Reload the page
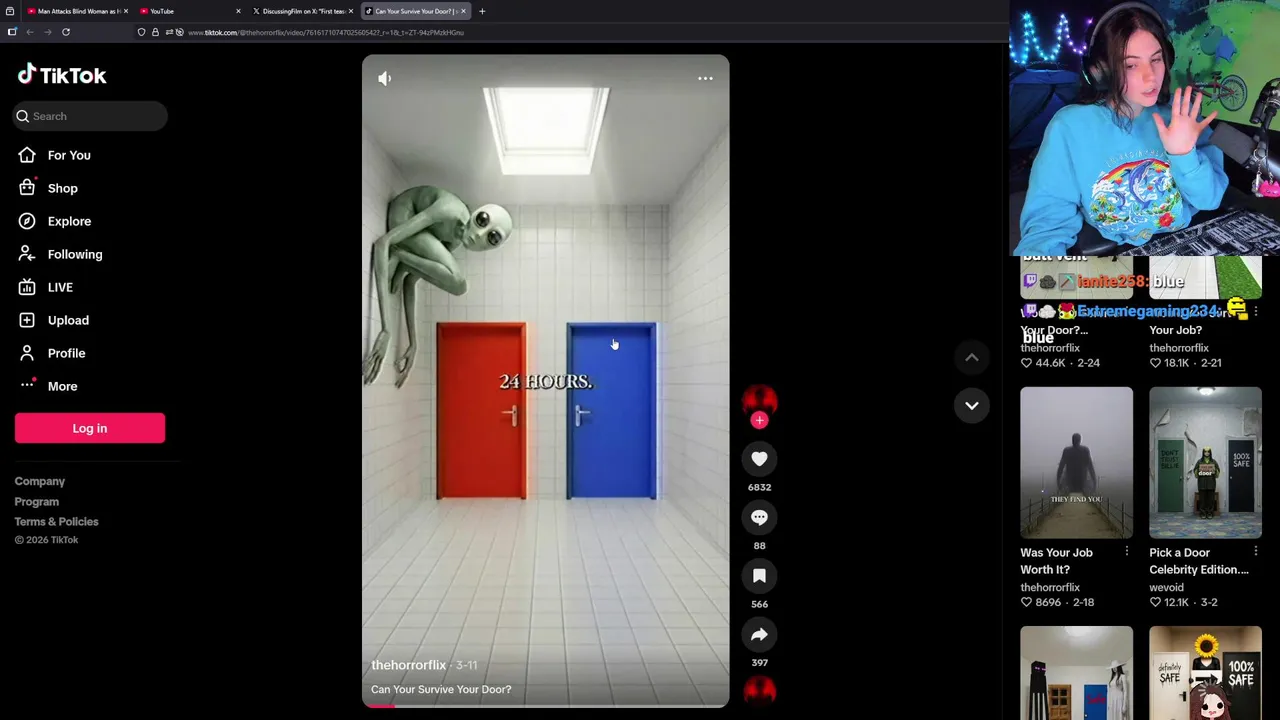This screenshot has height=720, width=1280. (66, 32)
